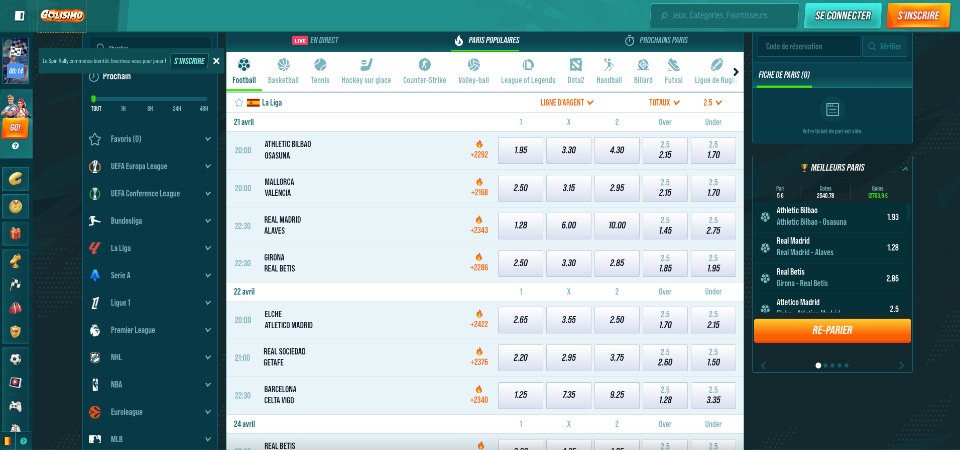This screenshot has height=450, width=960.
Task: Open the Totaux market dropdown
Action: pos(664,103)
